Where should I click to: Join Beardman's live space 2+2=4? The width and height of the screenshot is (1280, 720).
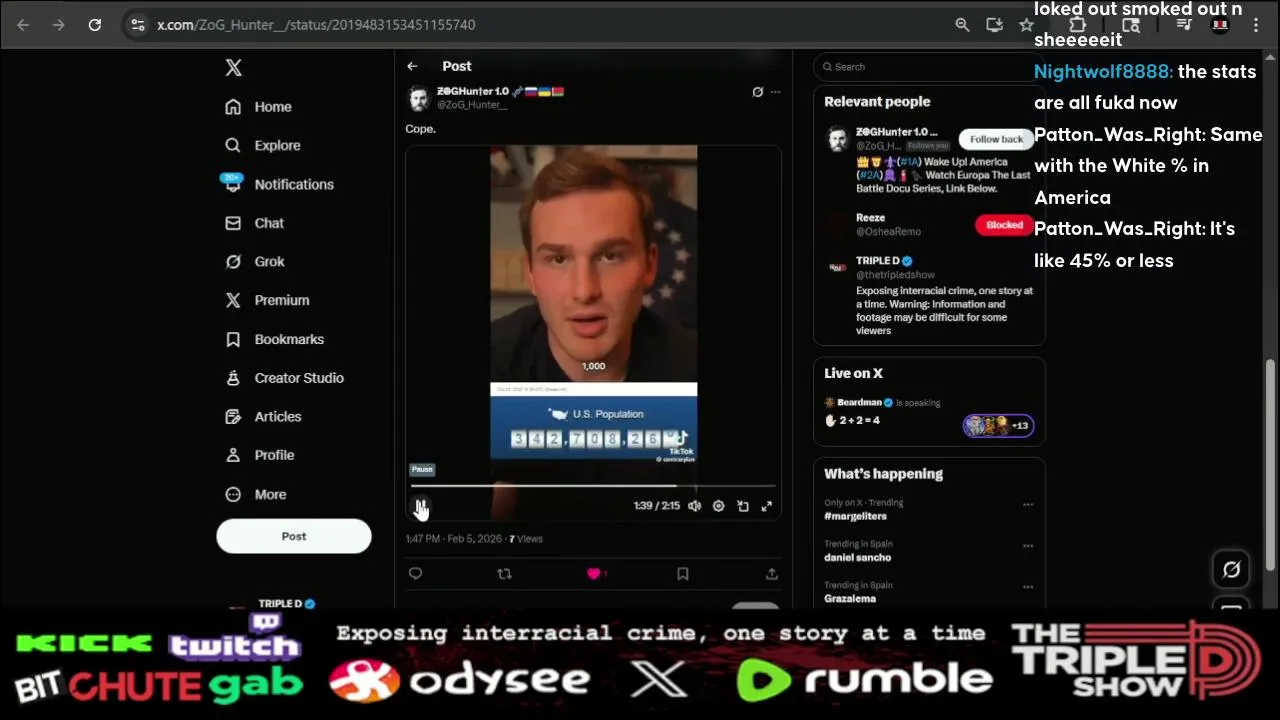point(929,411)
